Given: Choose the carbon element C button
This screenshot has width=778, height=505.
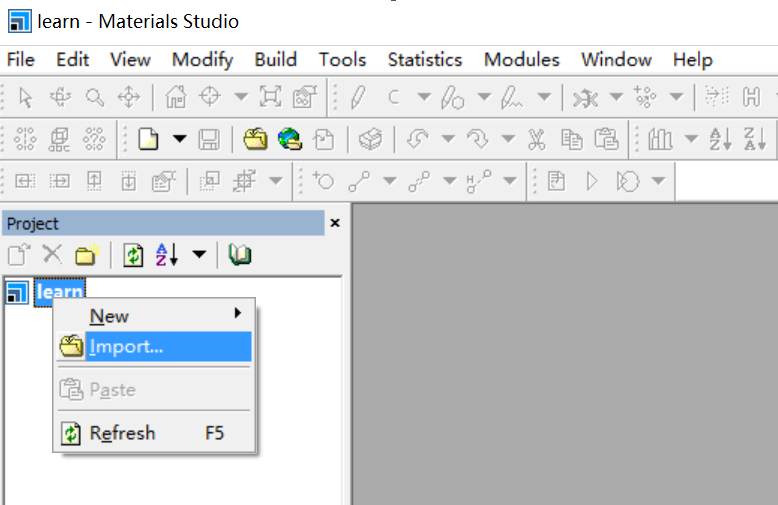Looking at the screenshot, I should (393, 97).
